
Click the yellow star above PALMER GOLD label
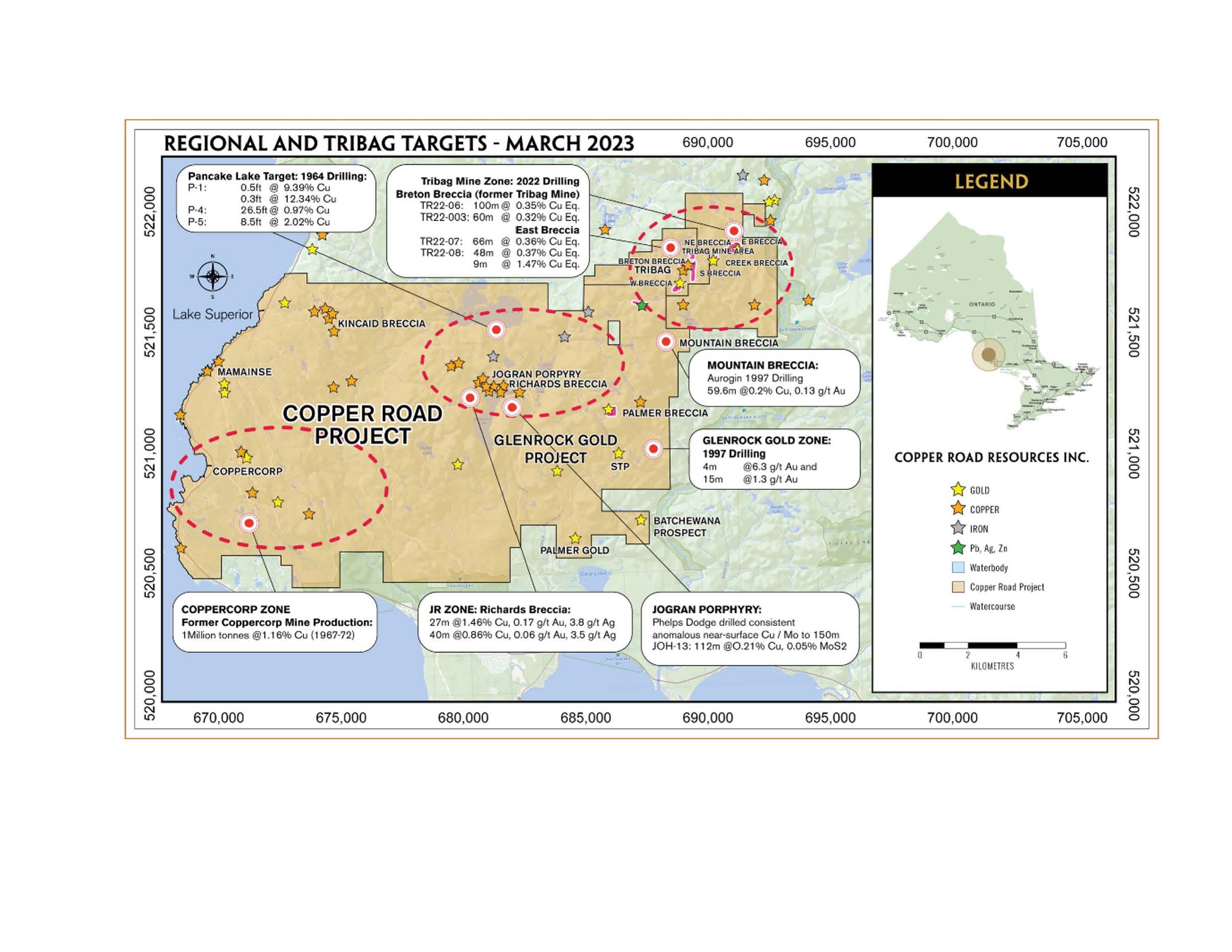pyautogui.click(x=575, y=538)
